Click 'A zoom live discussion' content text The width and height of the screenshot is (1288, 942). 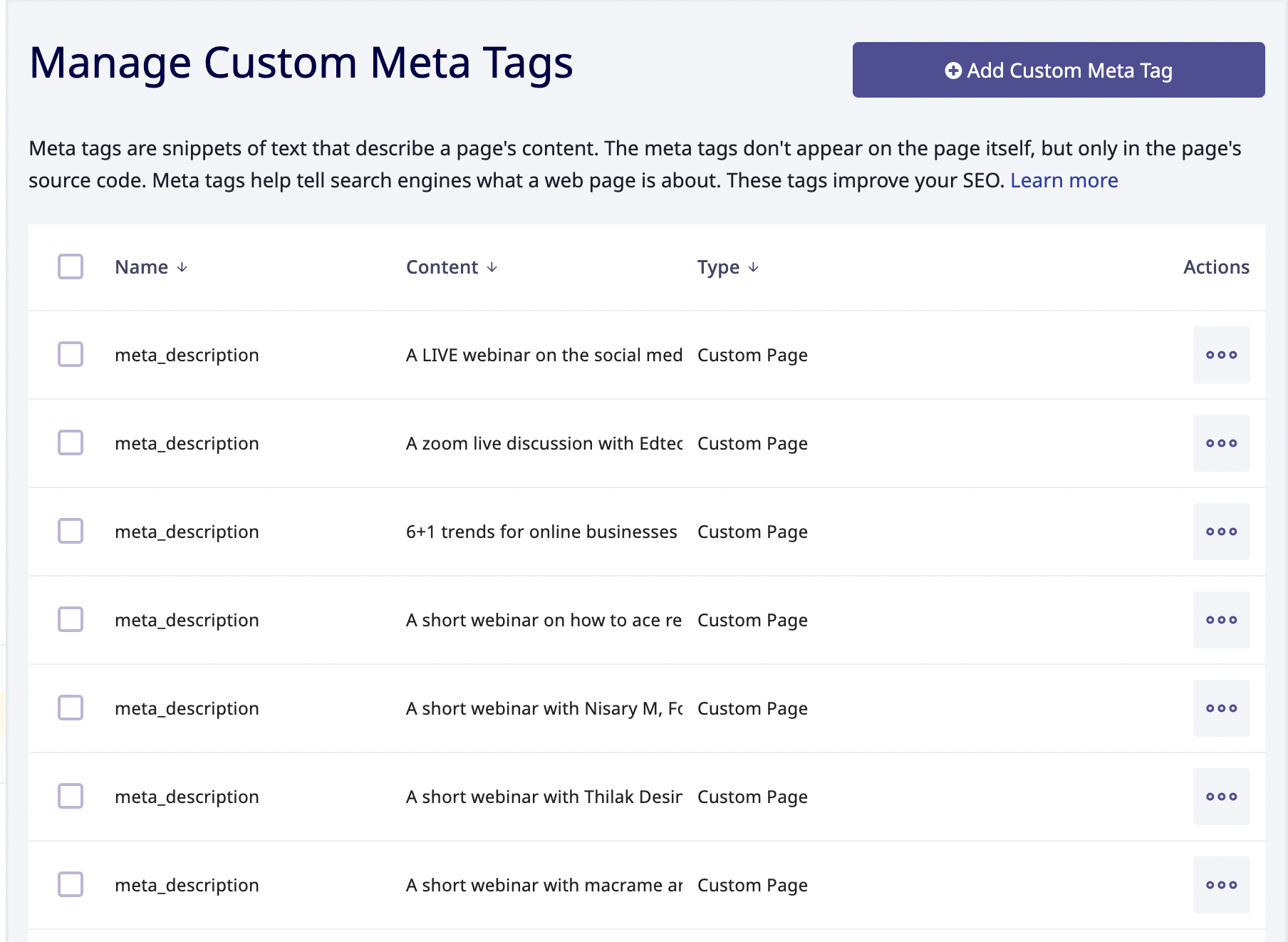(x=544, y=443)
